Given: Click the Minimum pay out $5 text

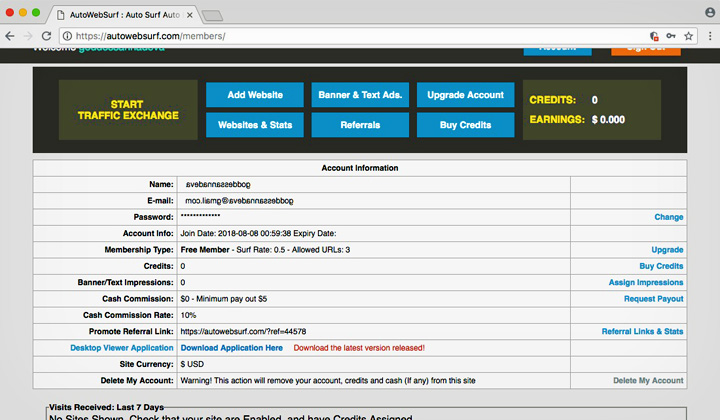Looking at the screenshot, I should (231, 299).
